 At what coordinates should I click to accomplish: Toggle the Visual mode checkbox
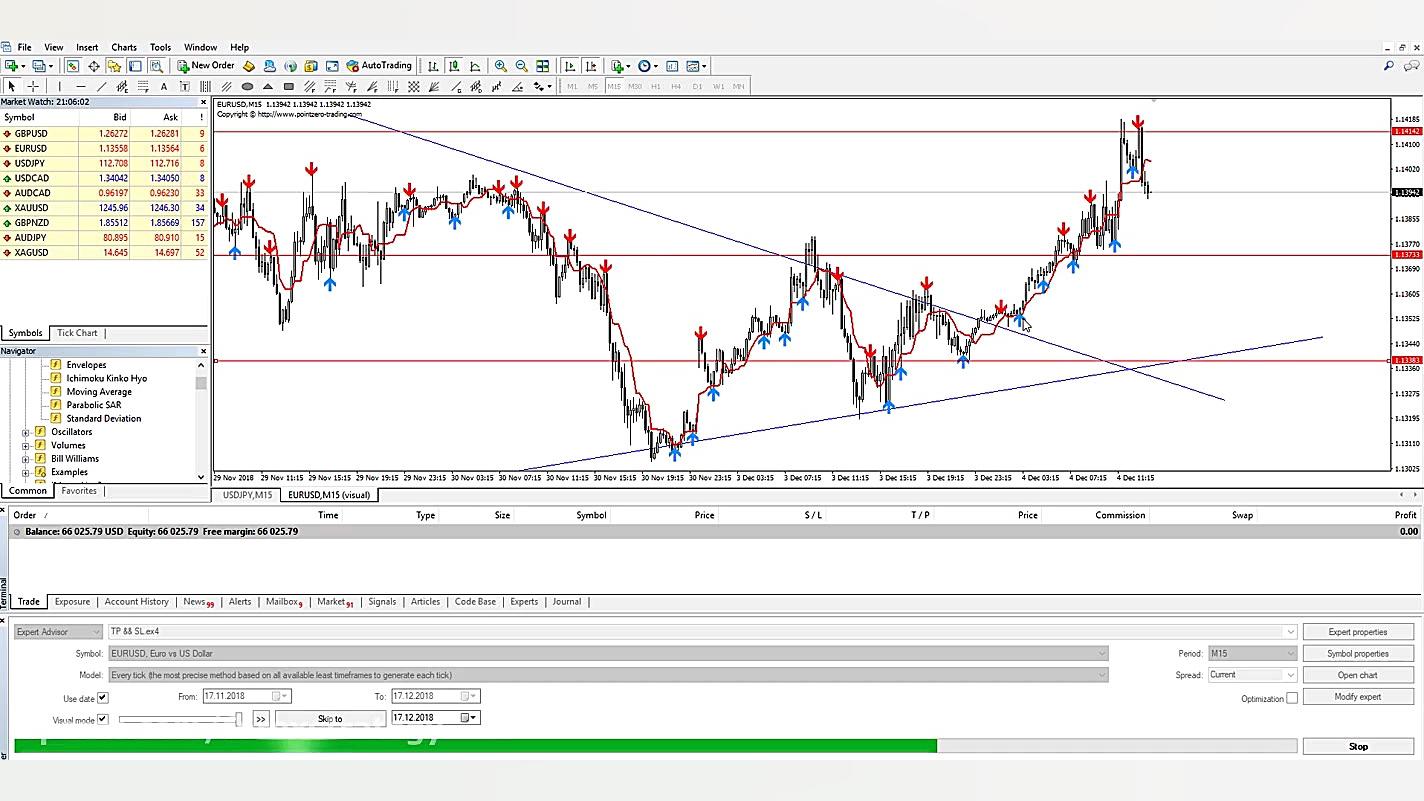pyautogui.click(x=102, y=719)
